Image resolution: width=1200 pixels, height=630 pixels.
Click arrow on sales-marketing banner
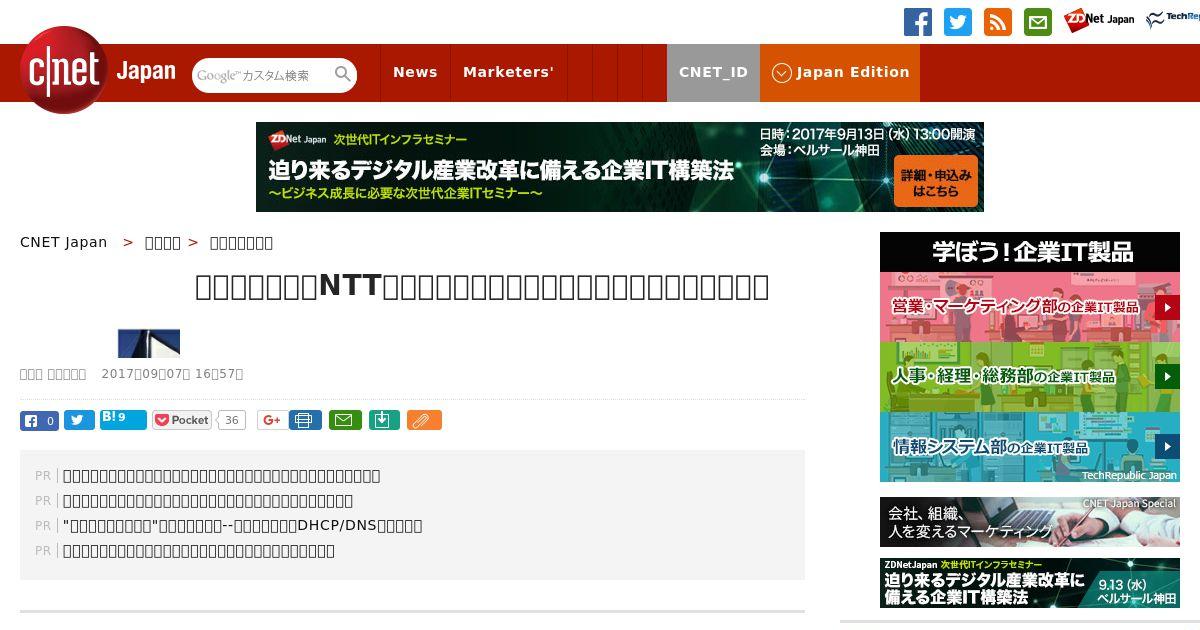pyautogui.click(x=1167, y=307)
